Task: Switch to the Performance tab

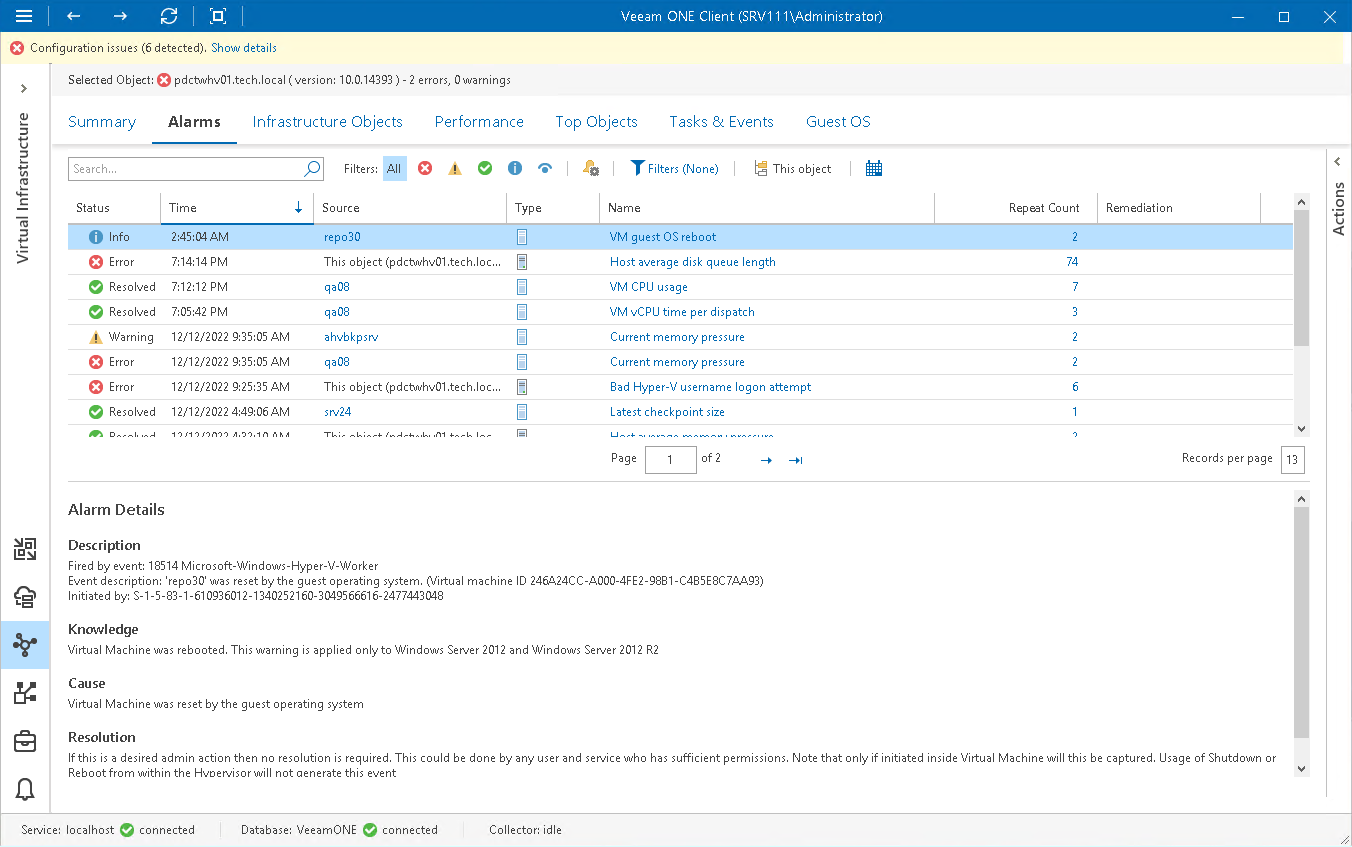Action: coord(479,121)
